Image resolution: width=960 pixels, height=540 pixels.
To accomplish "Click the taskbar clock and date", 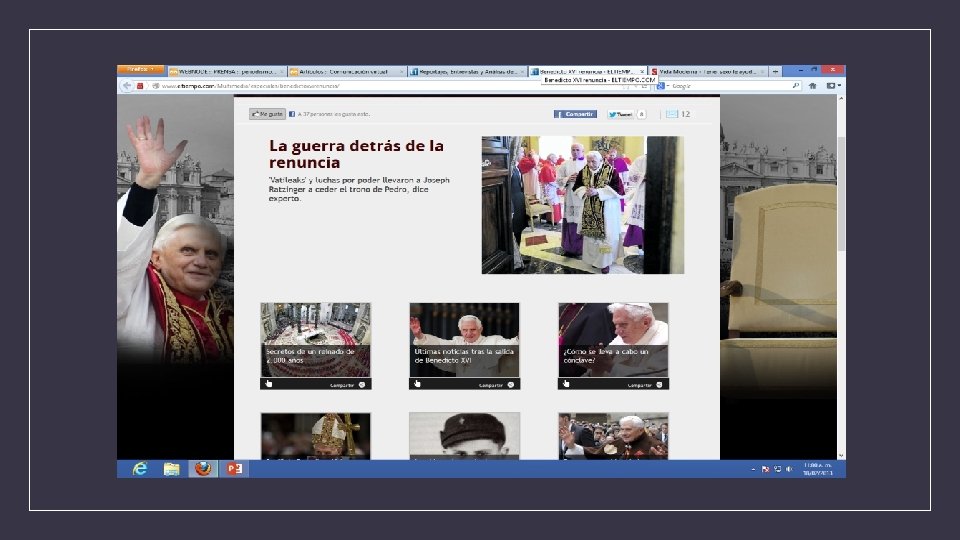I will click(x=818, y=469).
